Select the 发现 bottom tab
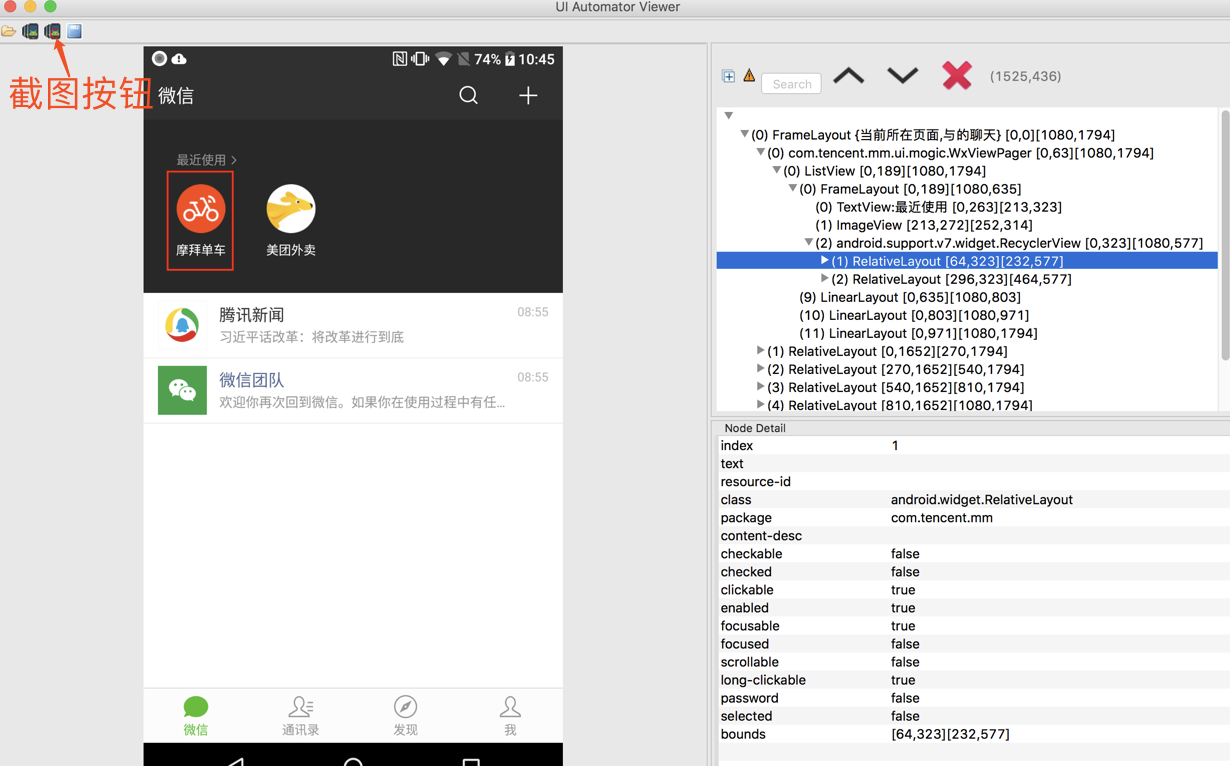1230x766 pixels. coord(405,716)
